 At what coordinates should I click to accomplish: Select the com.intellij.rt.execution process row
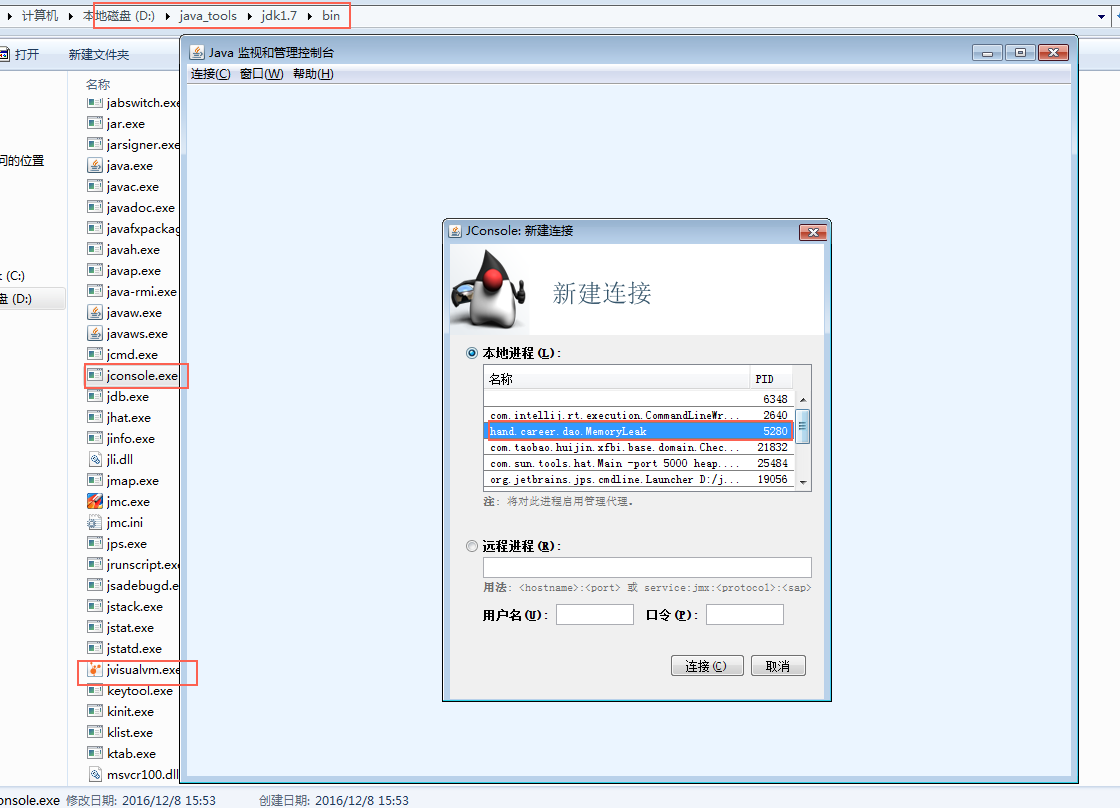coord(639,415)
